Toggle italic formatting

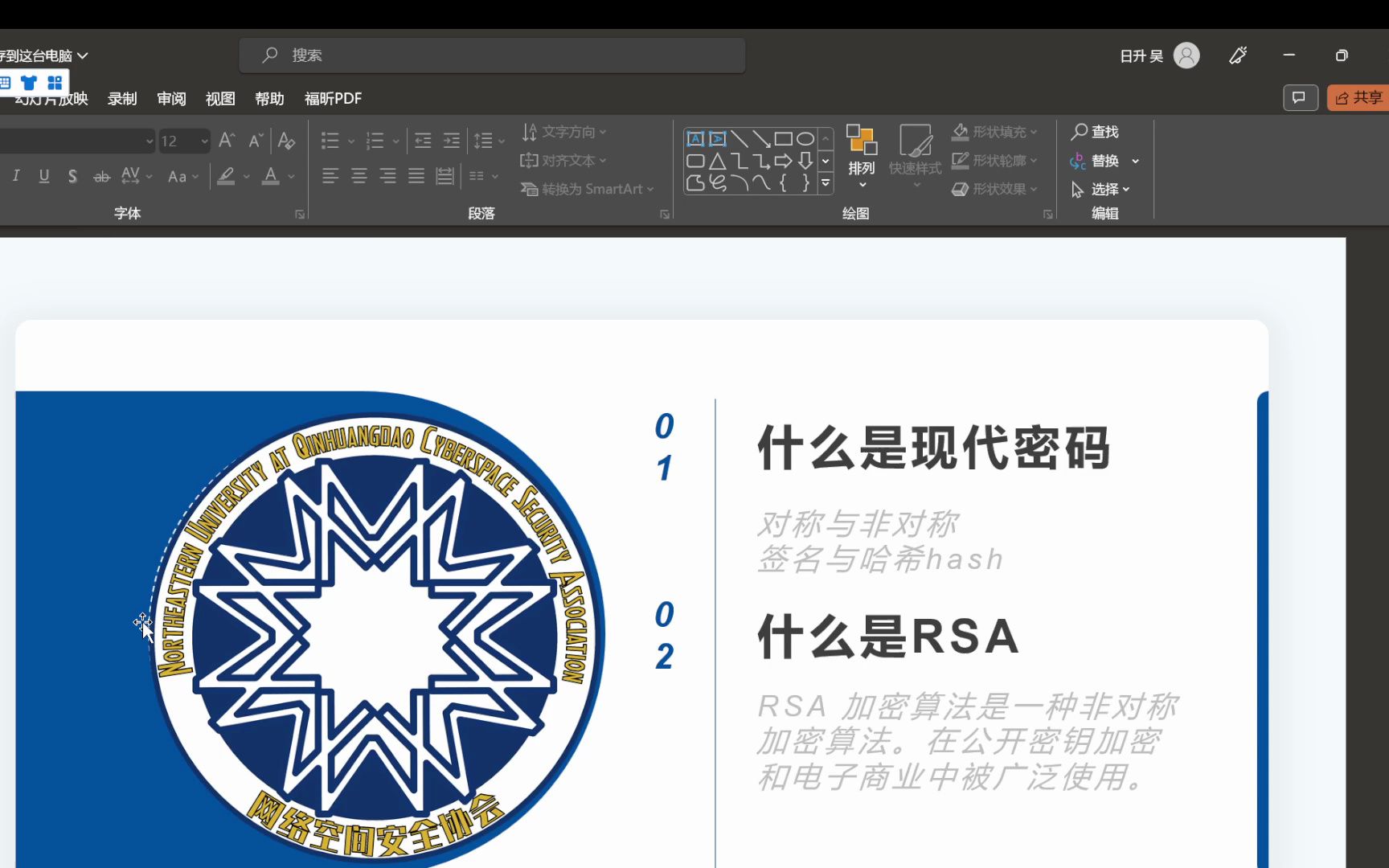tap(16, 176)
